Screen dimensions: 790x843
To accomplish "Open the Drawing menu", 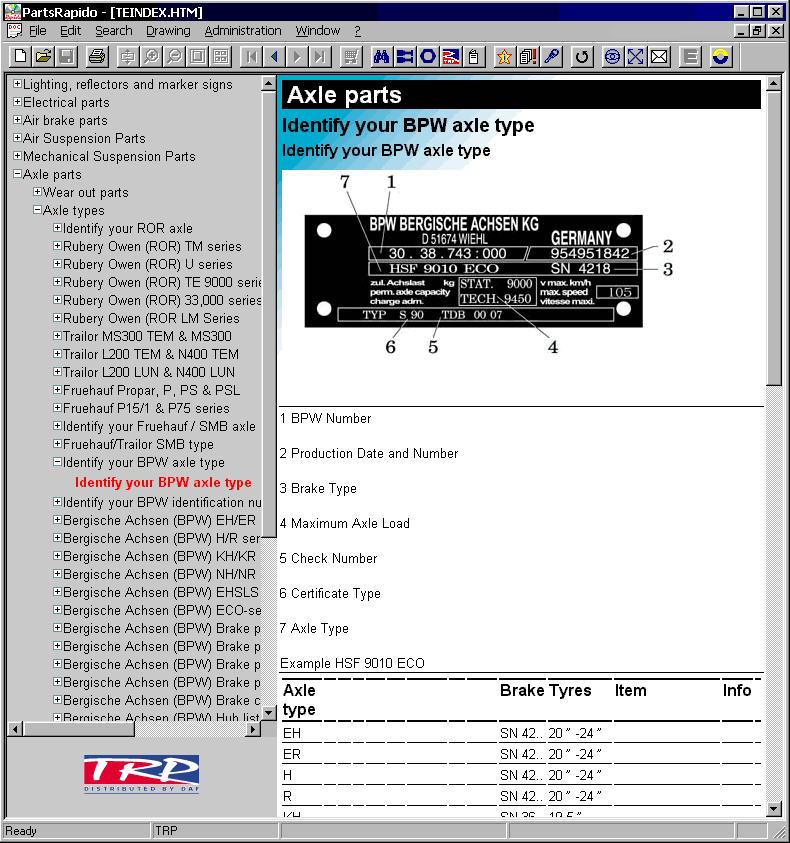I will pyautogui.click(x=168, y=31).
